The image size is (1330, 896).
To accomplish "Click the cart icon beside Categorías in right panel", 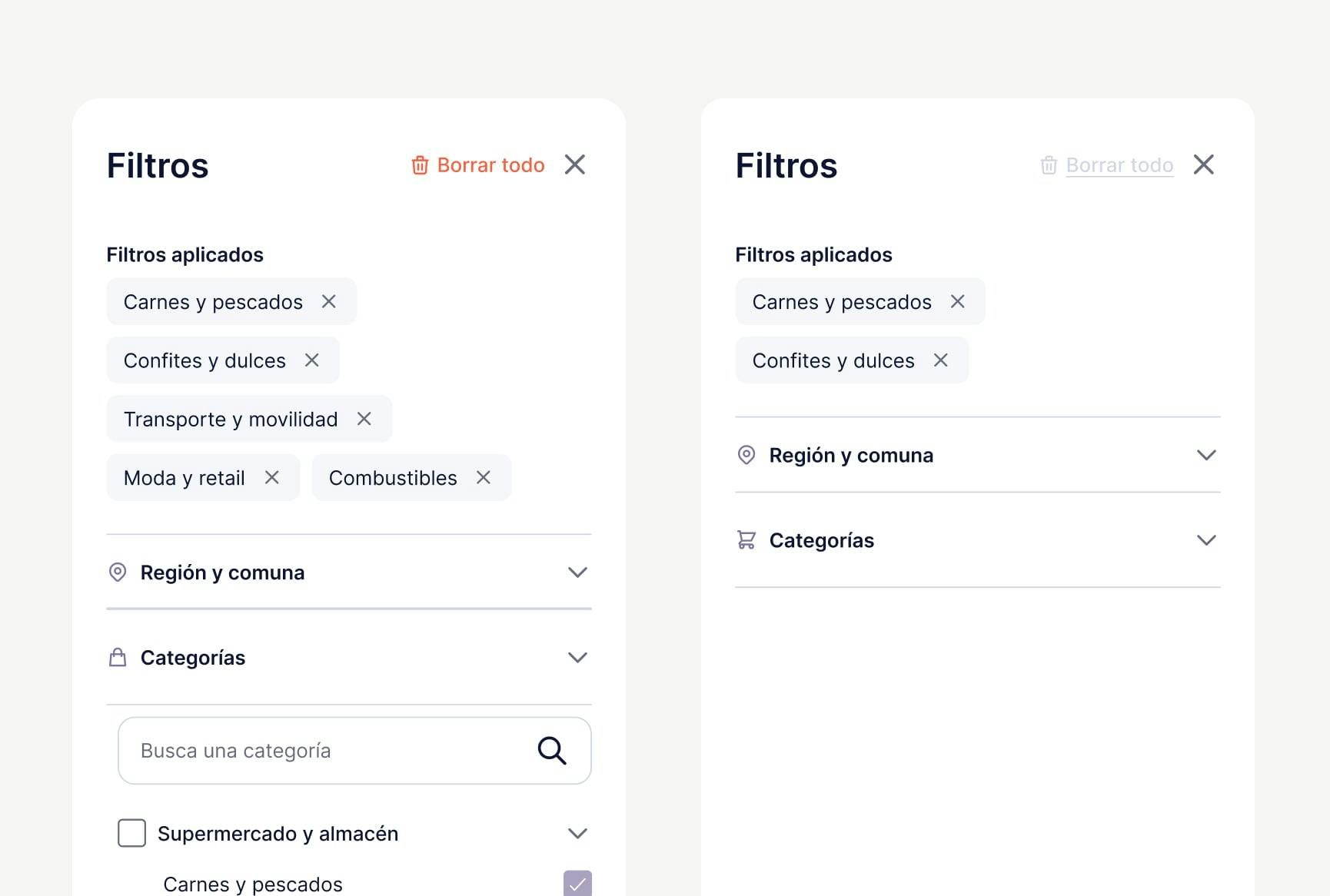I will [746, 540].
